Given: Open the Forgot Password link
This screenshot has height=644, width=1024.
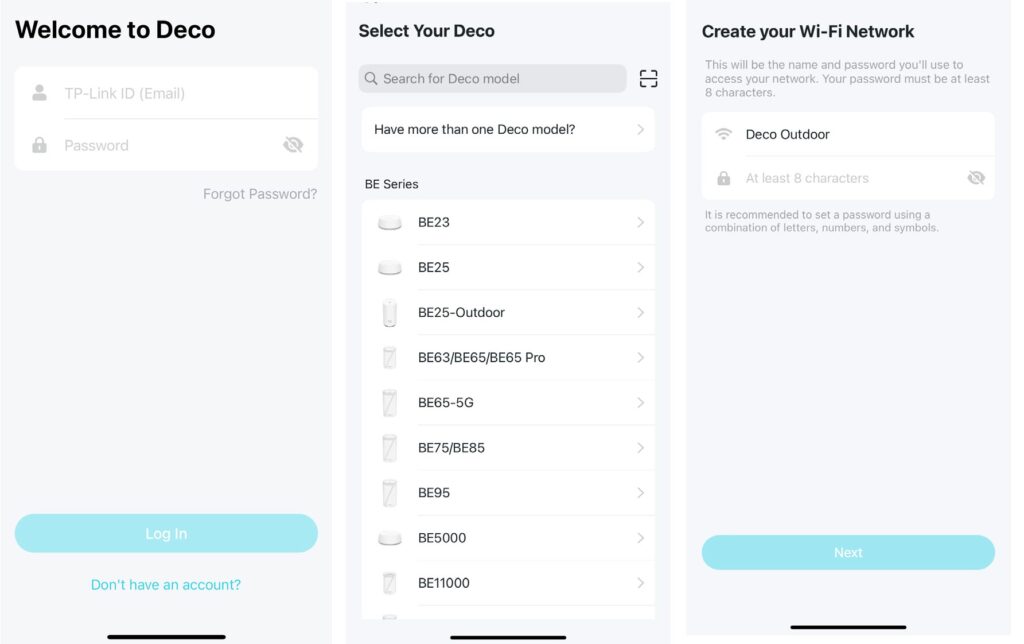Looking at the screenshot, I should [260, 194].
